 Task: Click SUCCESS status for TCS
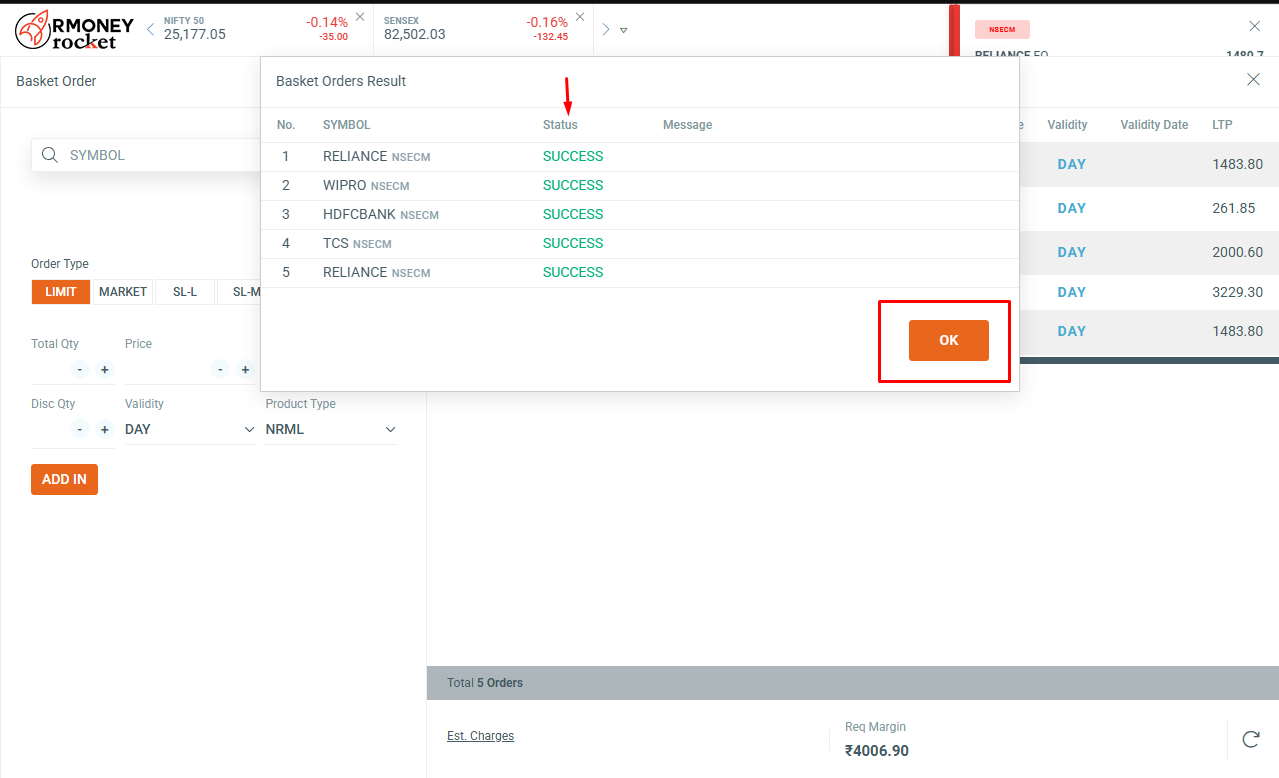573,243
